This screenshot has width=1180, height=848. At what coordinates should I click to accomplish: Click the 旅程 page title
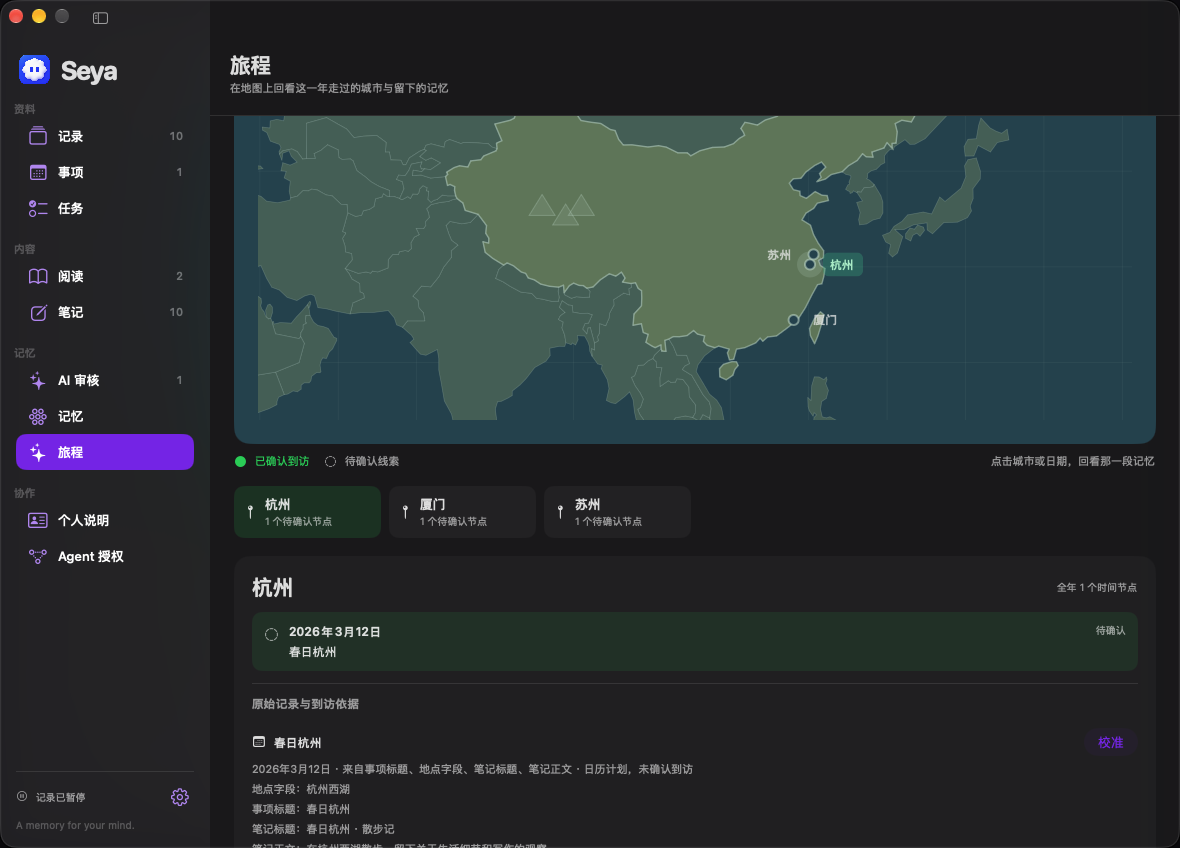(x=250, y=65)
